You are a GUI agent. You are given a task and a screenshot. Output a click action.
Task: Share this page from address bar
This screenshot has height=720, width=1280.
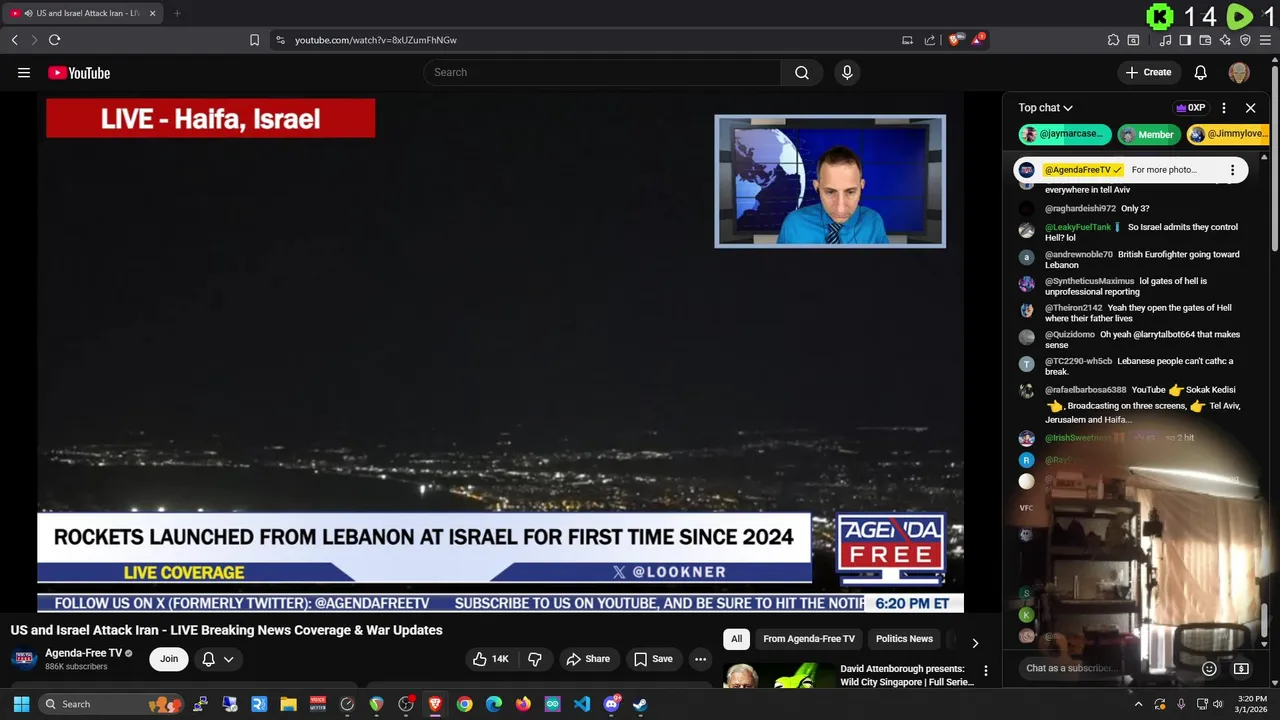[x=930, y=40]
